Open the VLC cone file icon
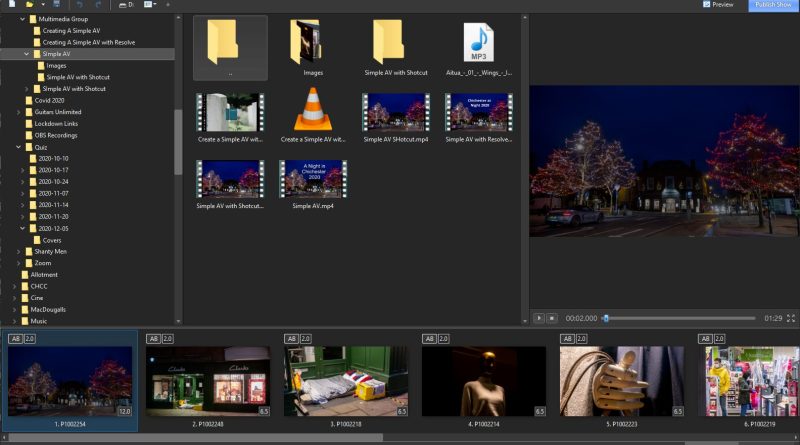 (x=312, y=110)
